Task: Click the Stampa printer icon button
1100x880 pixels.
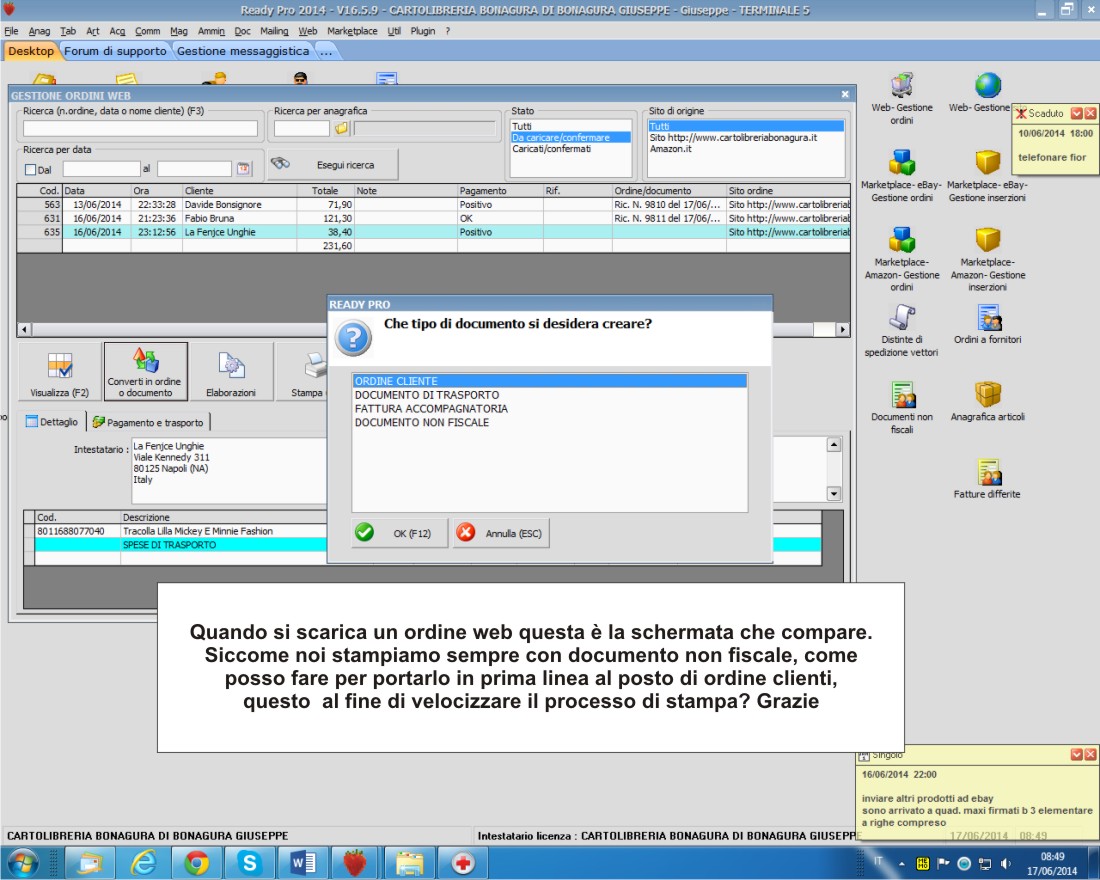Action: (309, 372)
